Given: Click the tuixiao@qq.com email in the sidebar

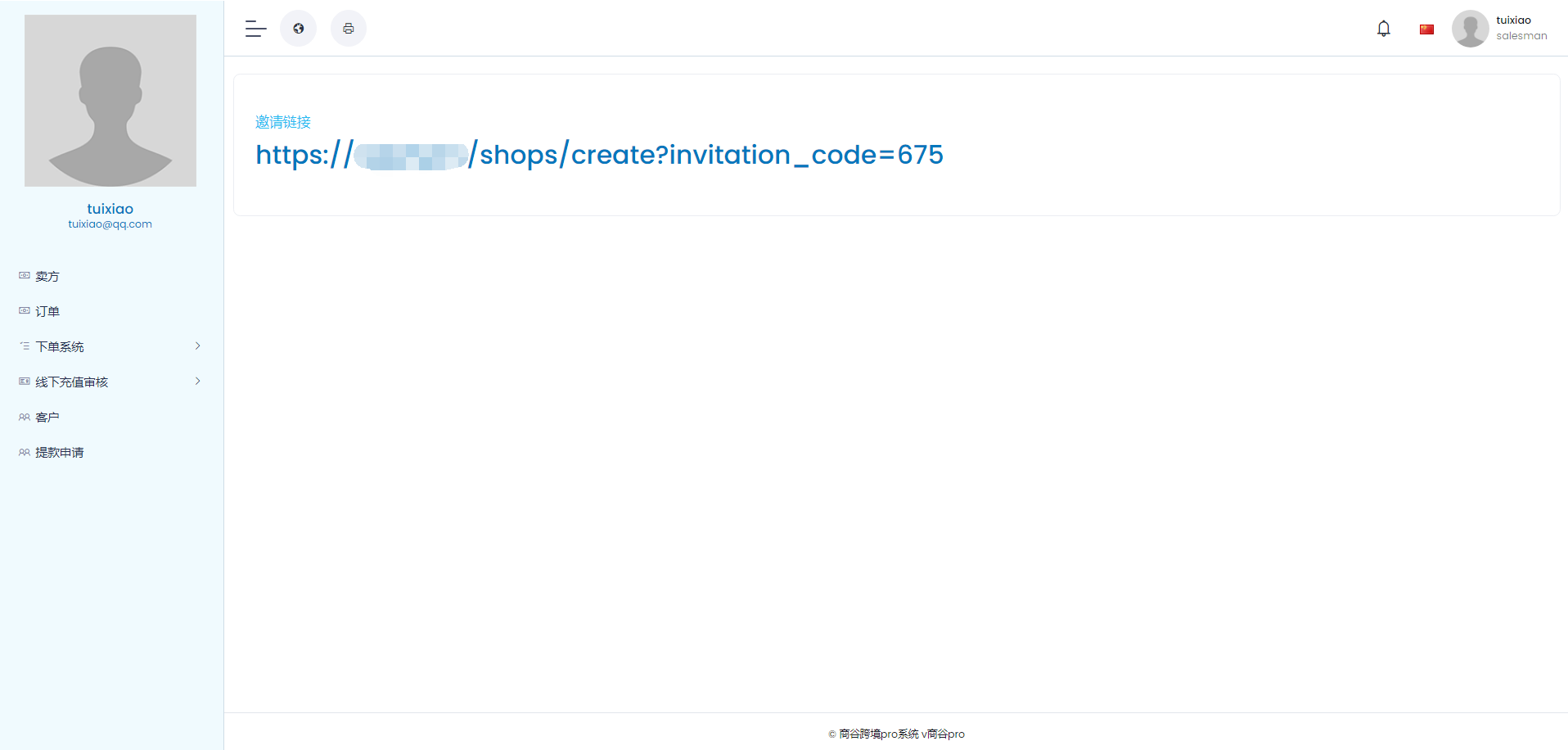Looking at the screenshot, I should (x=110, y=224).
